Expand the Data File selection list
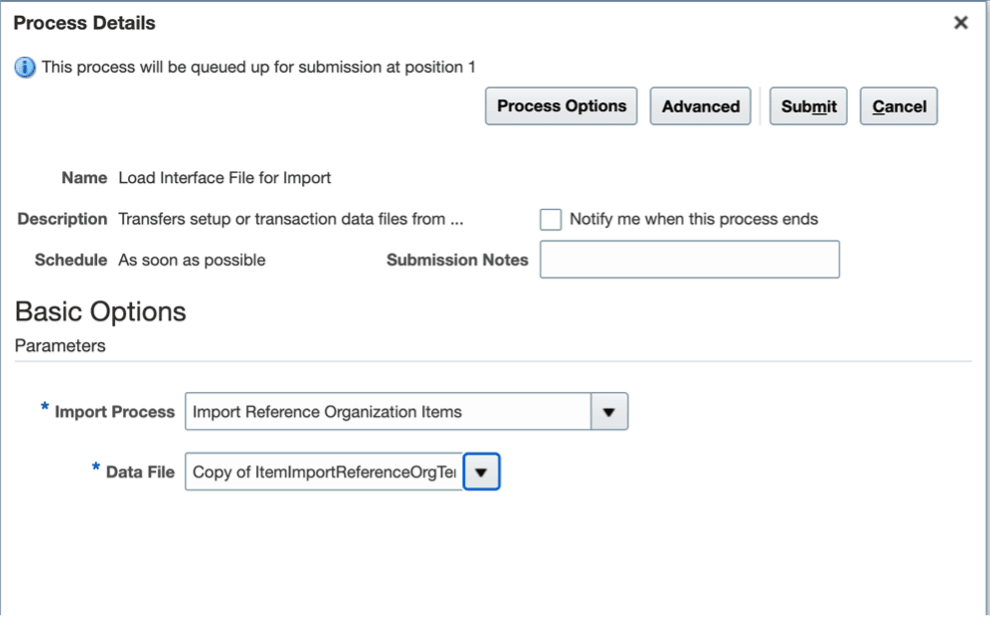990x617 pixels. coord(481,471)
